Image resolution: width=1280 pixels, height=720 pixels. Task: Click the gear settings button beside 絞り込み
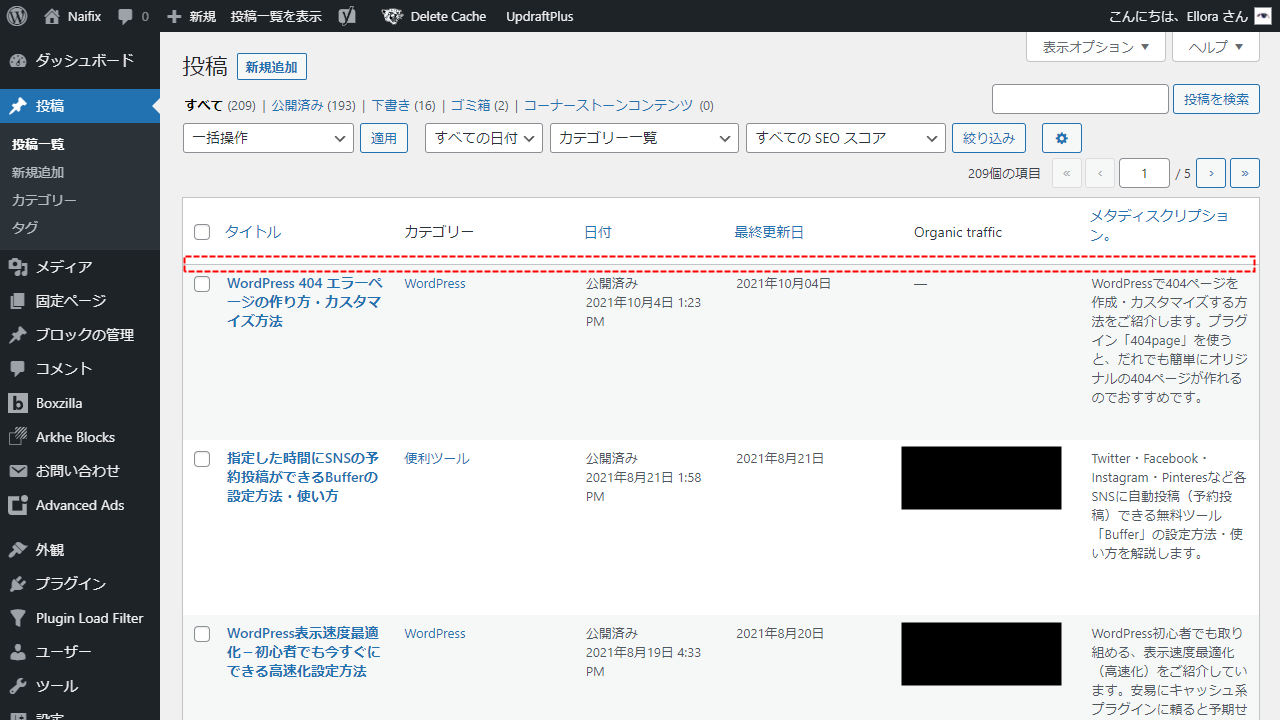1061,138
